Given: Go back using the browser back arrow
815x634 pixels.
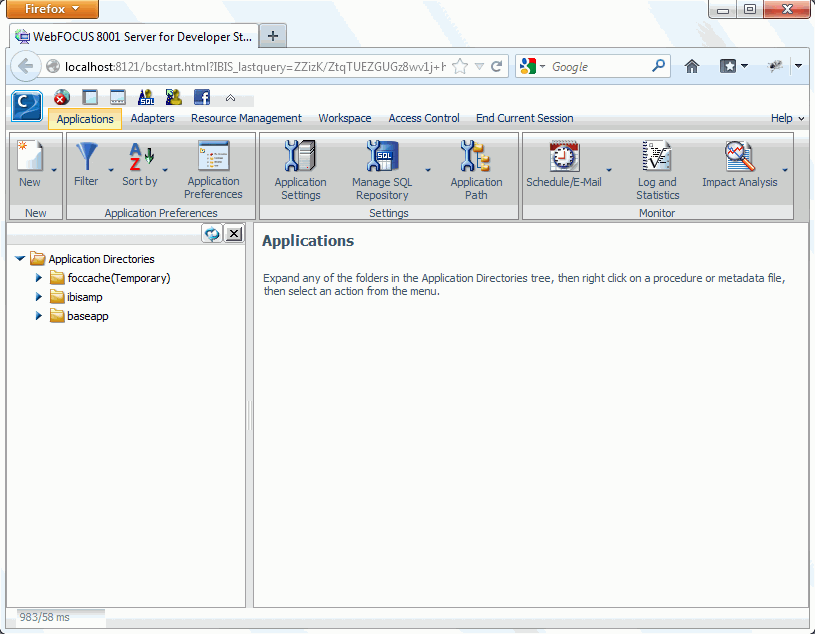Looking at the screenshot, I should click(x=25, y=67).
